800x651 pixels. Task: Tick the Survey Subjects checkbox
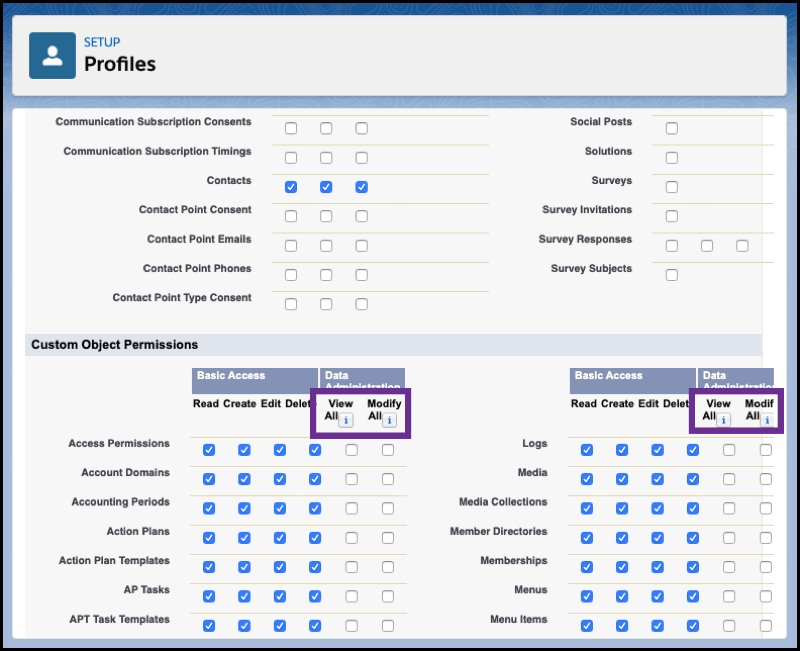click(x=671, y=275)
